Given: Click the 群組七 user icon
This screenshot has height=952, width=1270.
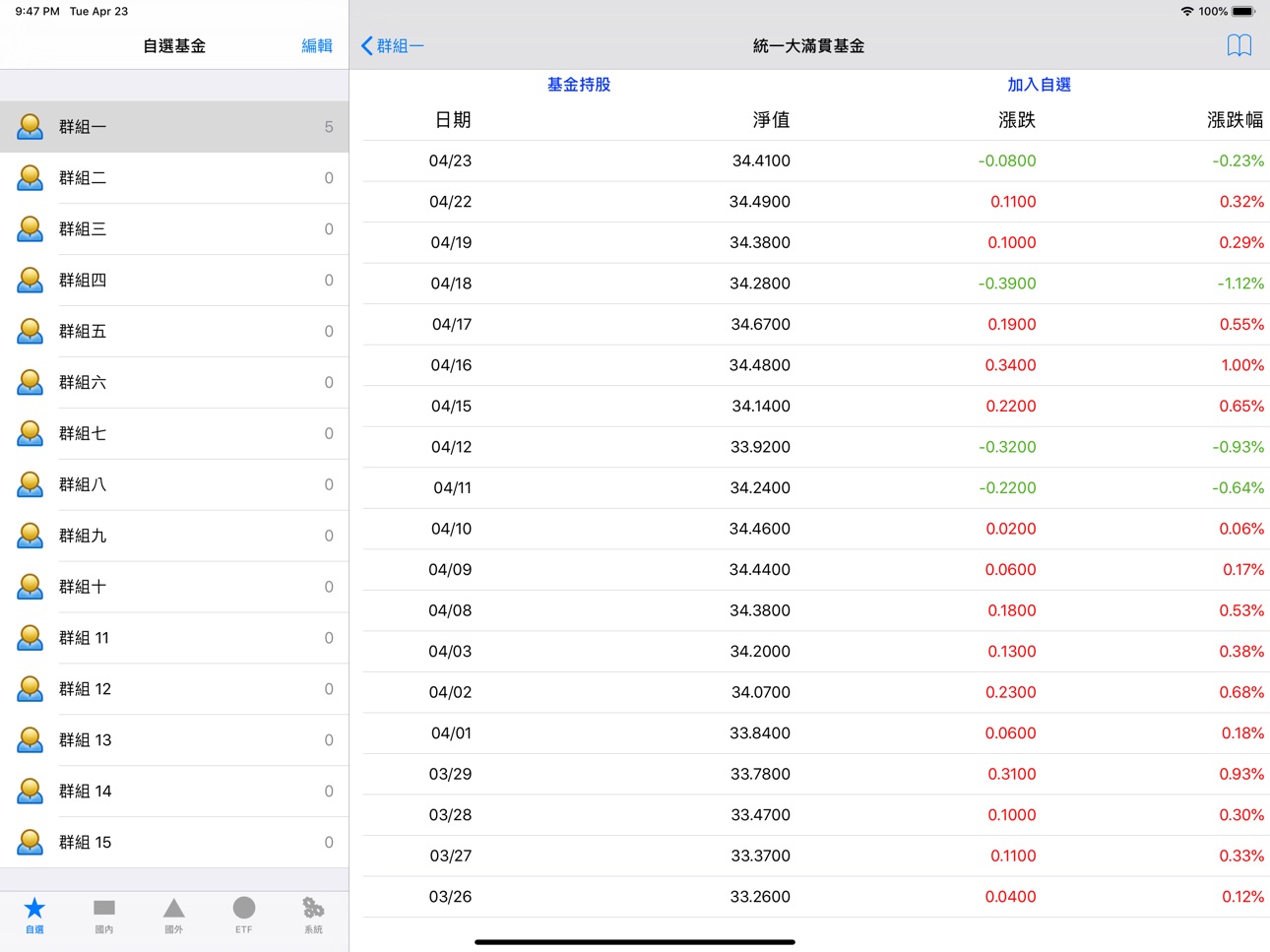Looking at the screenshot, I should click(x=31, y=433).
